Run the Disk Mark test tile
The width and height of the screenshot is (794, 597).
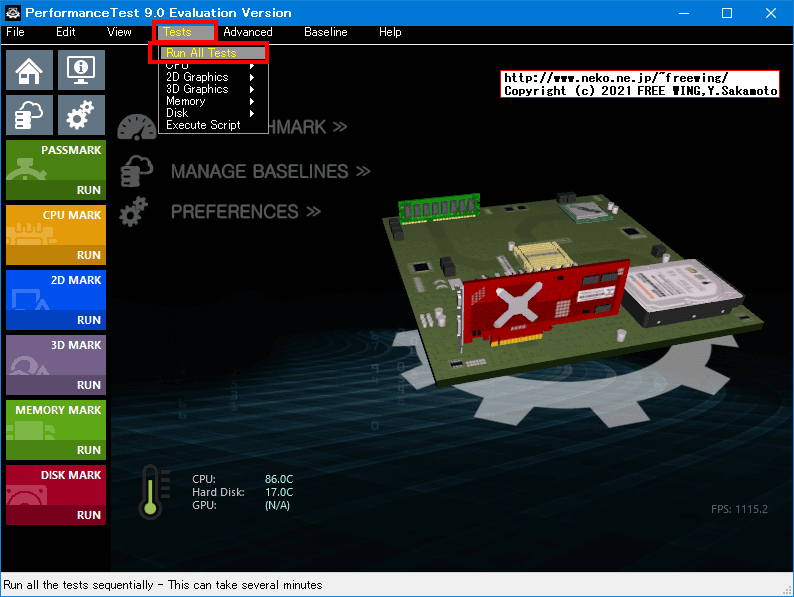tap(56, 495)
